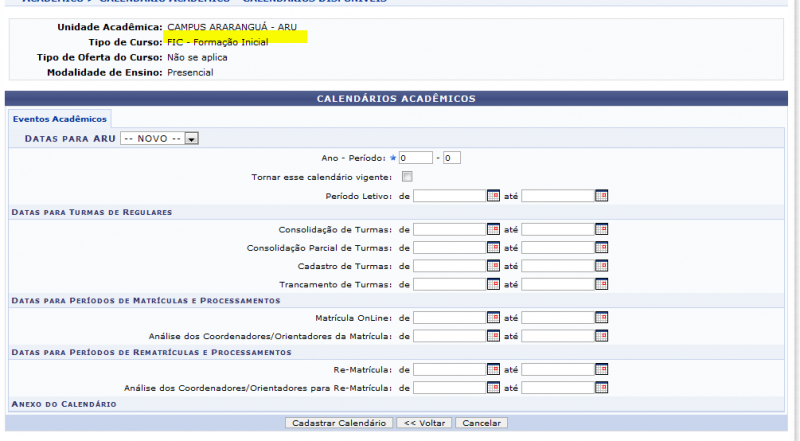This screenshot has width=800, height=441.
Task: Focus the Ano year input field
Action: pos(417,158)
